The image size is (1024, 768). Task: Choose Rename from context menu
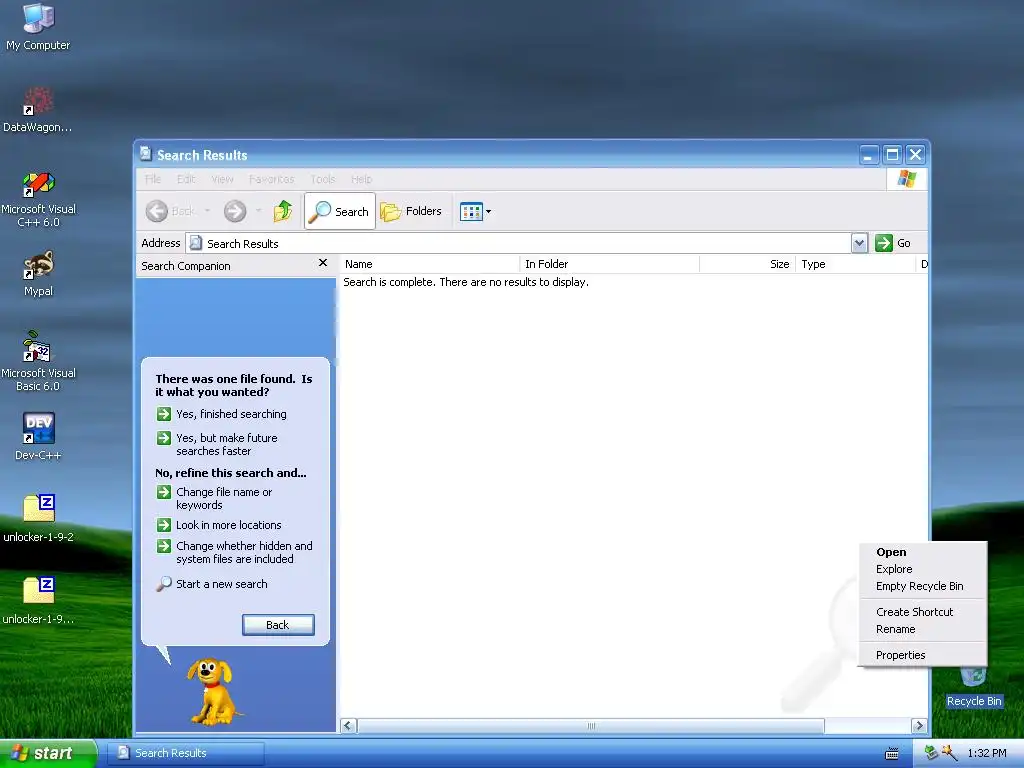[922, 629]
